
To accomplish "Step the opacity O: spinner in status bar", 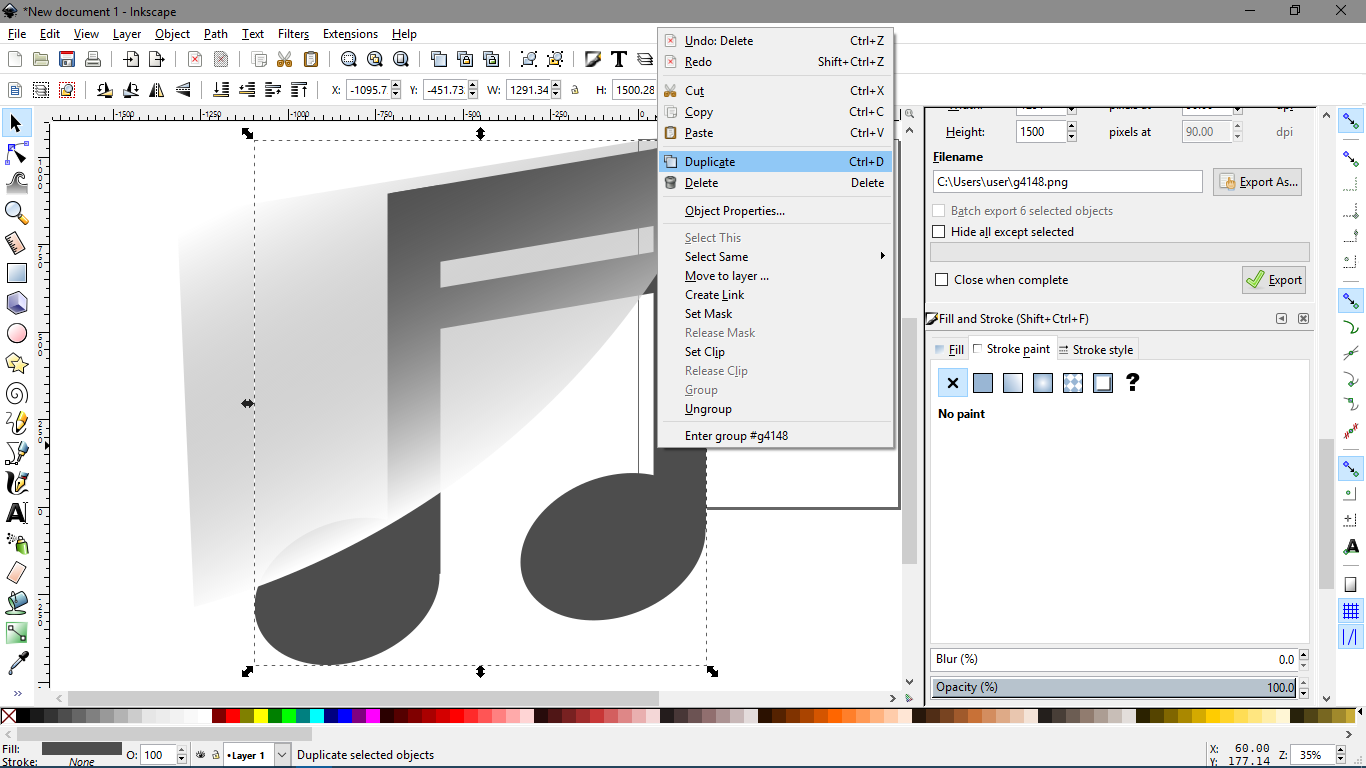I will [x=181, y=755].
